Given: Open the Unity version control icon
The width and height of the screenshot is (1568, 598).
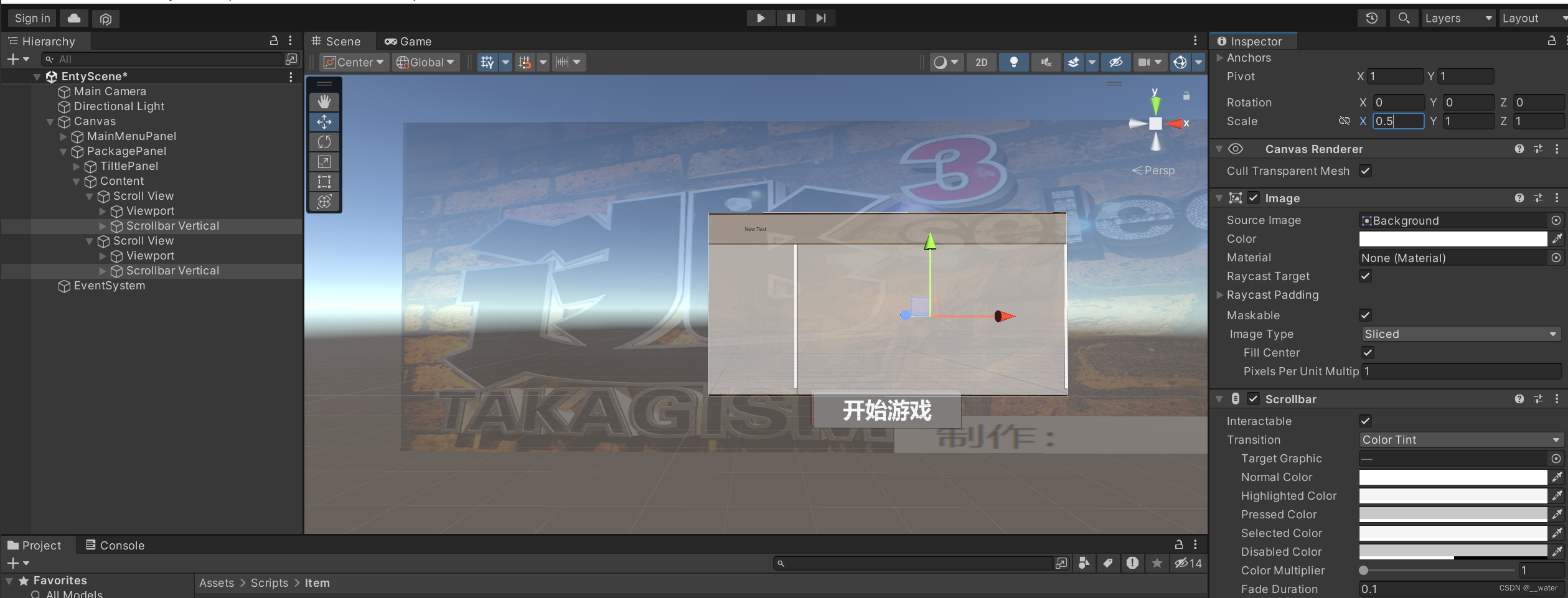Looking at the screenshot, I should point(106,19).
